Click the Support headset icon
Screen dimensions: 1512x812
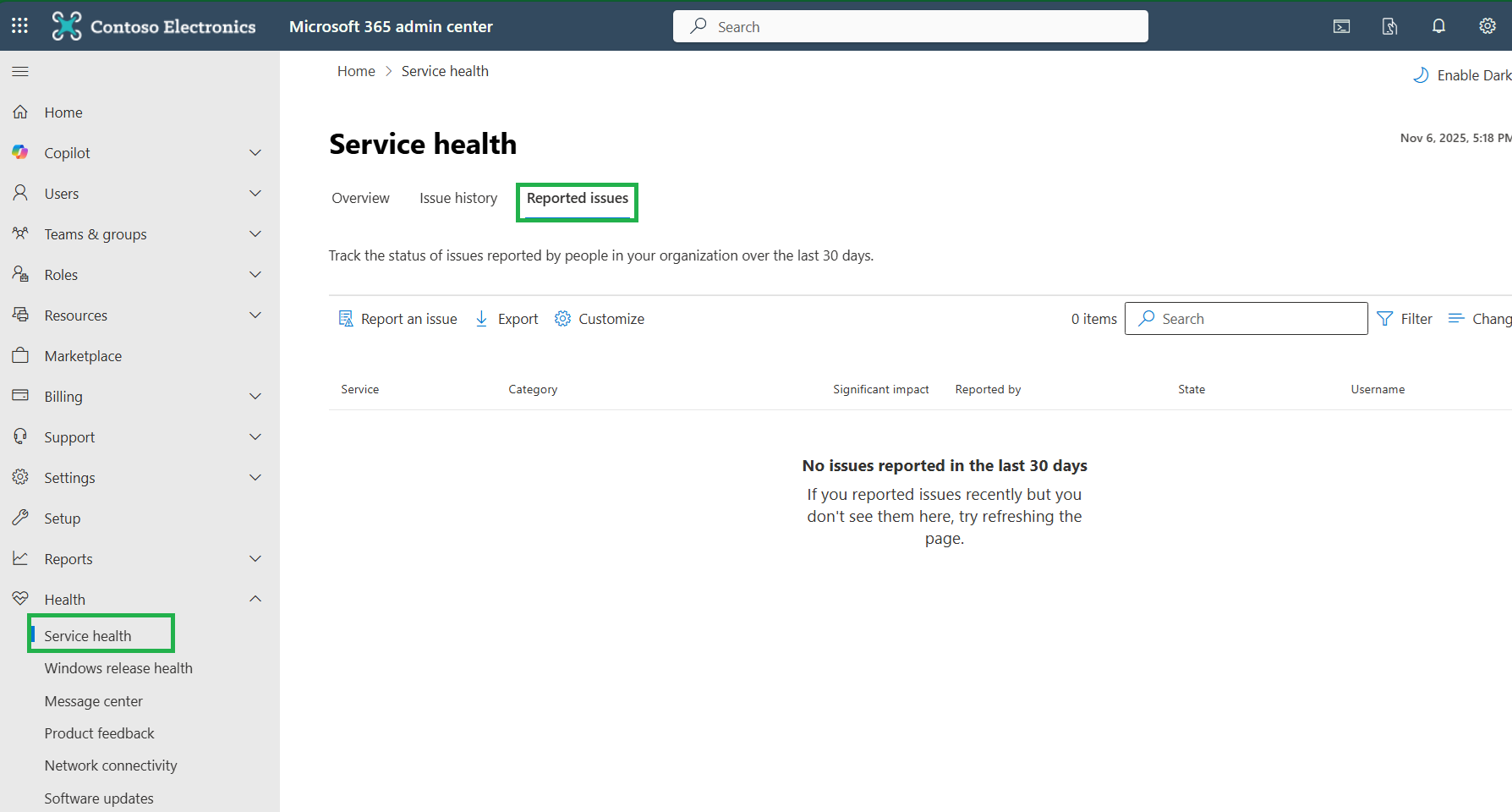pos(20,436)
